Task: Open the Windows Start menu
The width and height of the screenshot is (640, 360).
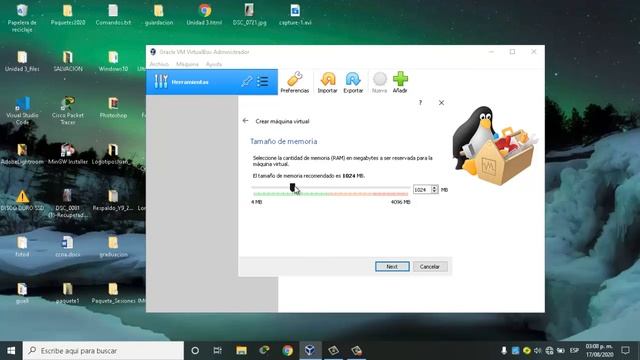Action: coord(11,351)
